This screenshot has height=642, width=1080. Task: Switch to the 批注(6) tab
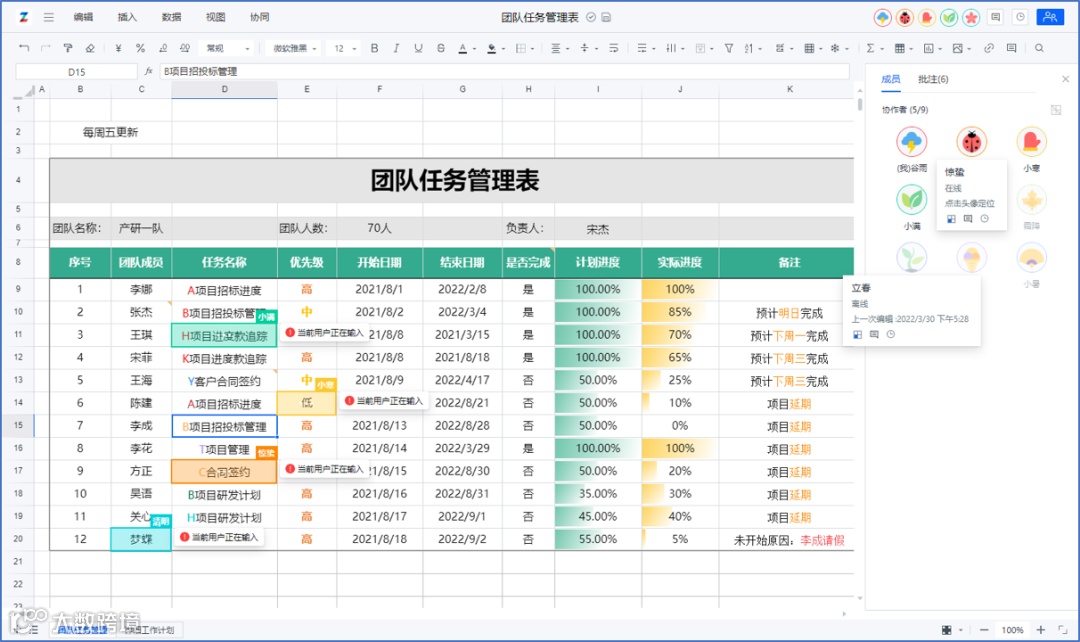(x=933, y=79)
